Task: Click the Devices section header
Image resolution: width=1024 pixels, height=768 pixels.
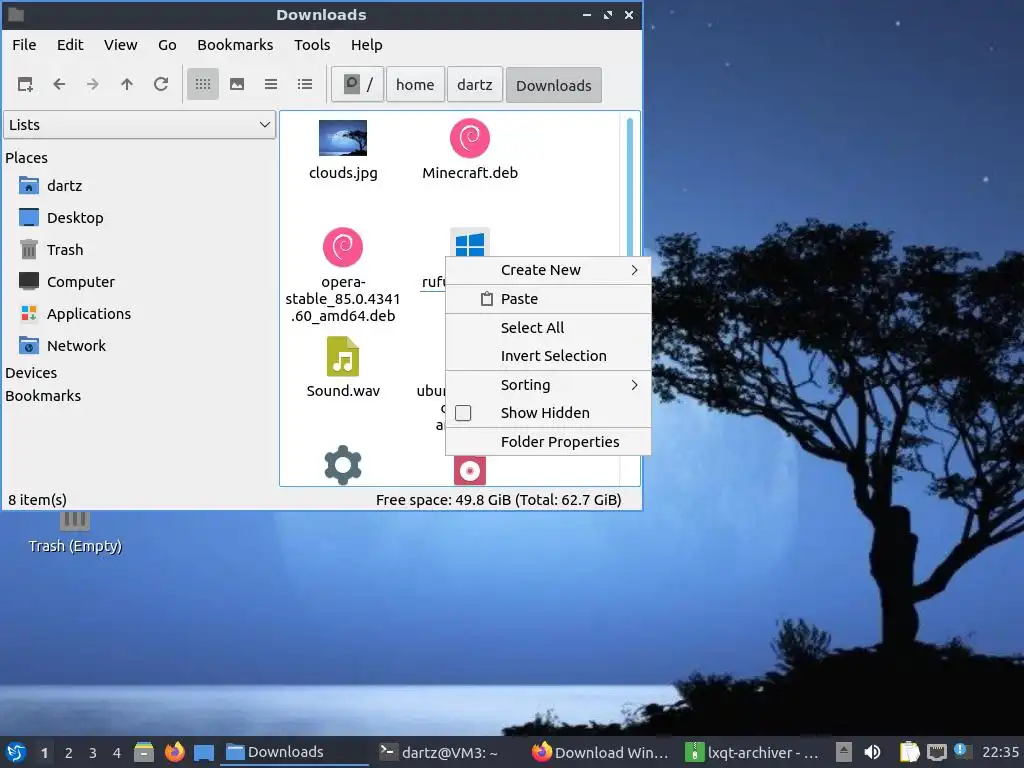Action: [x=31, y=373]
